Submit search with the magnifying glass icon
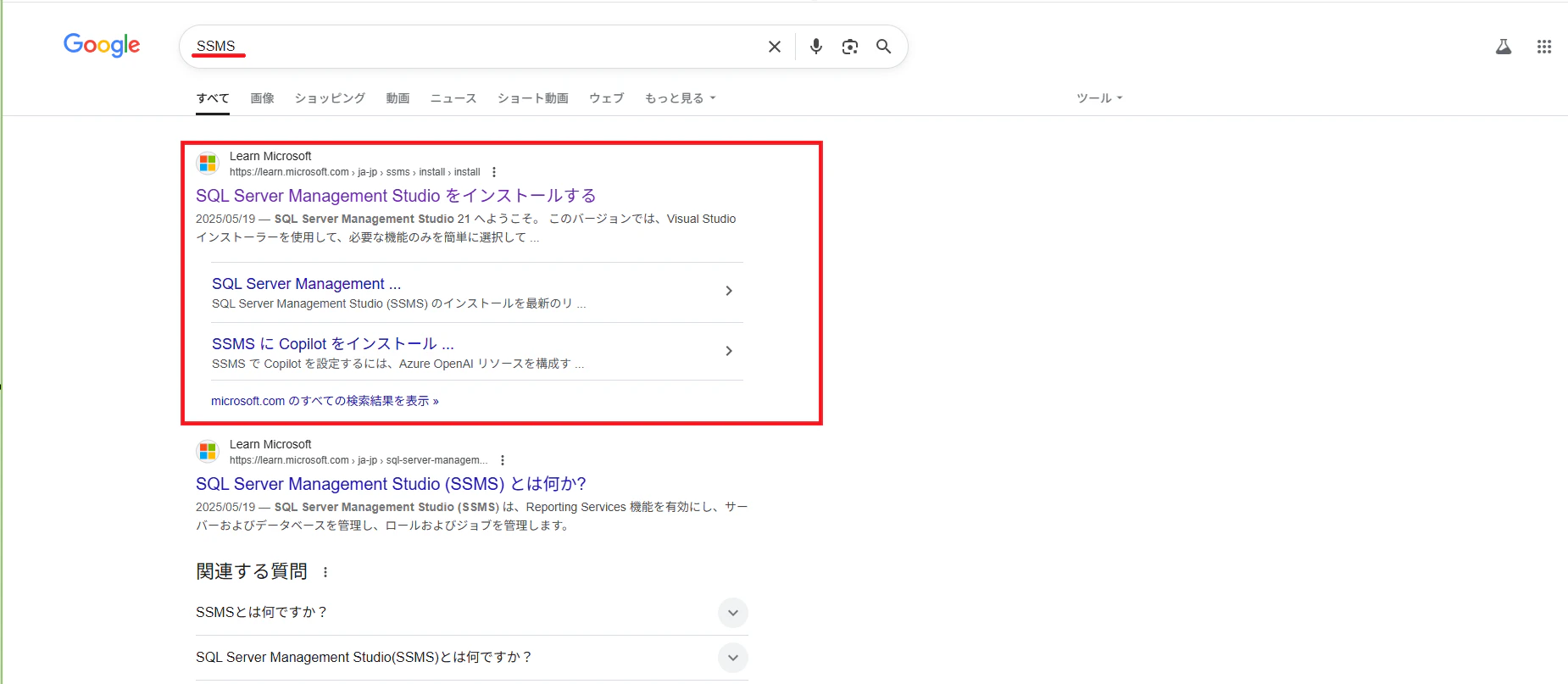This screenshot has width=1568, height=684. (884, 47)
